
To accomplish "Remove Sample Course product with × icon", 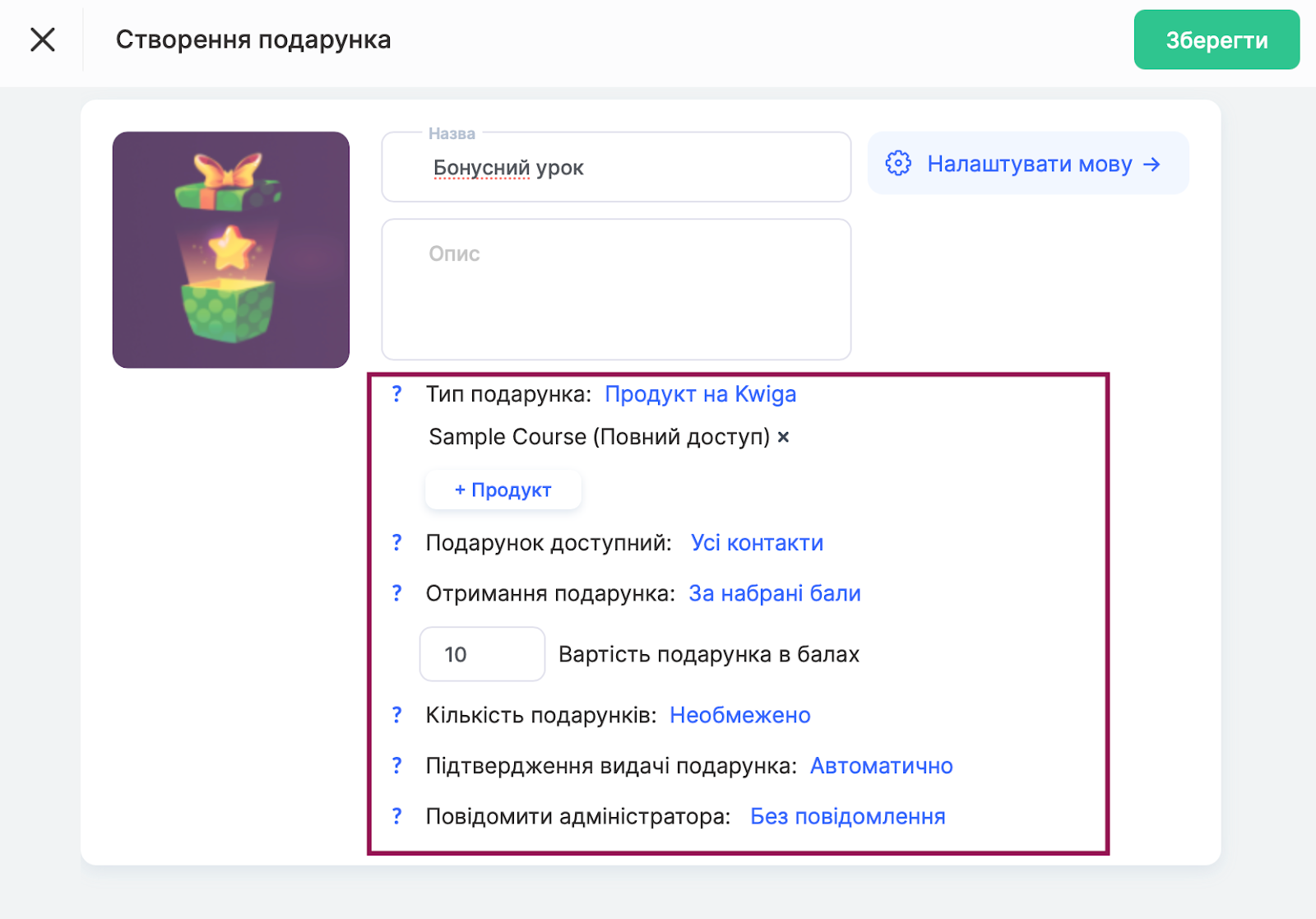I will 784,437.
